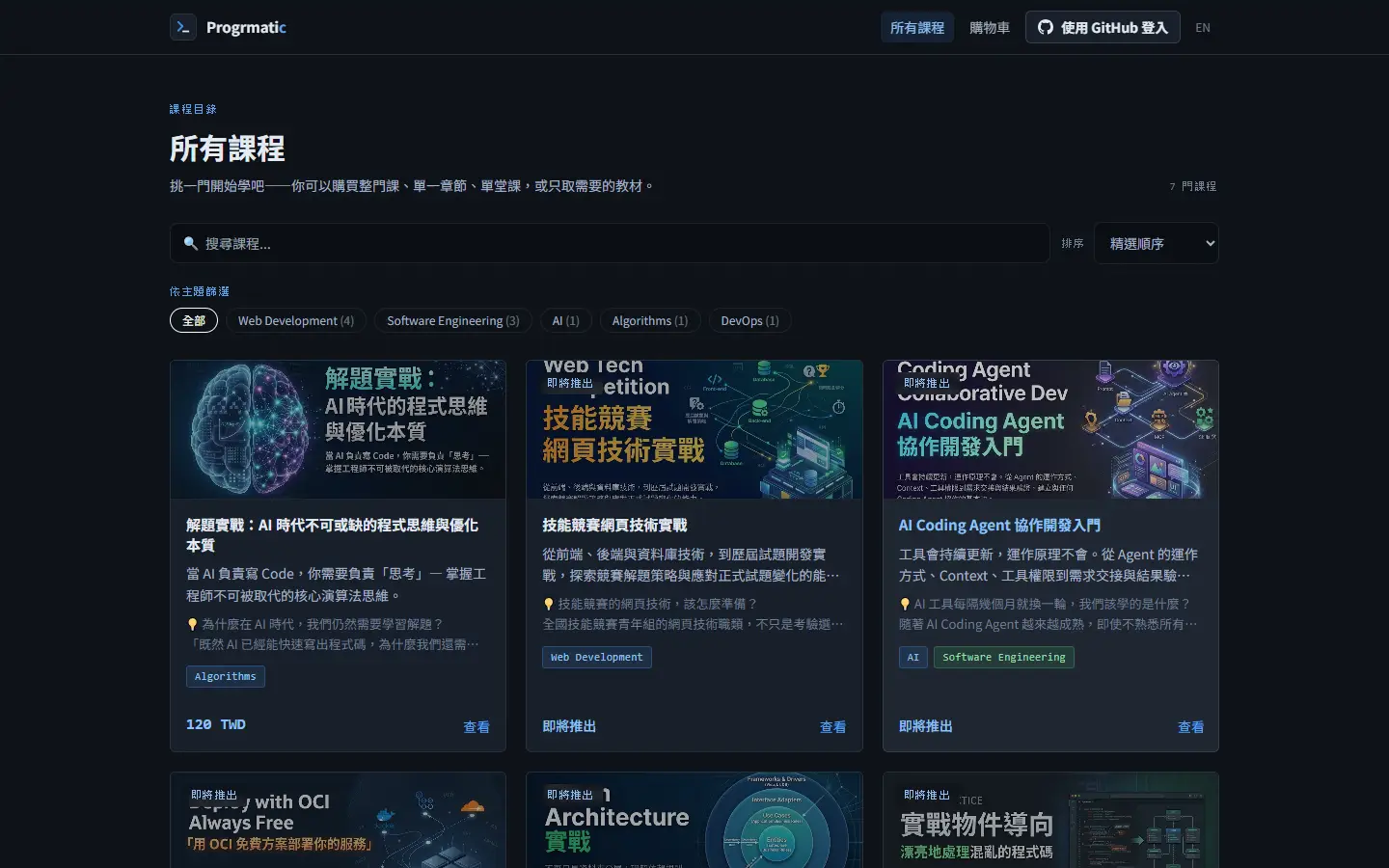Focus the 搜尋課程 search field

[x=610, y=243]
